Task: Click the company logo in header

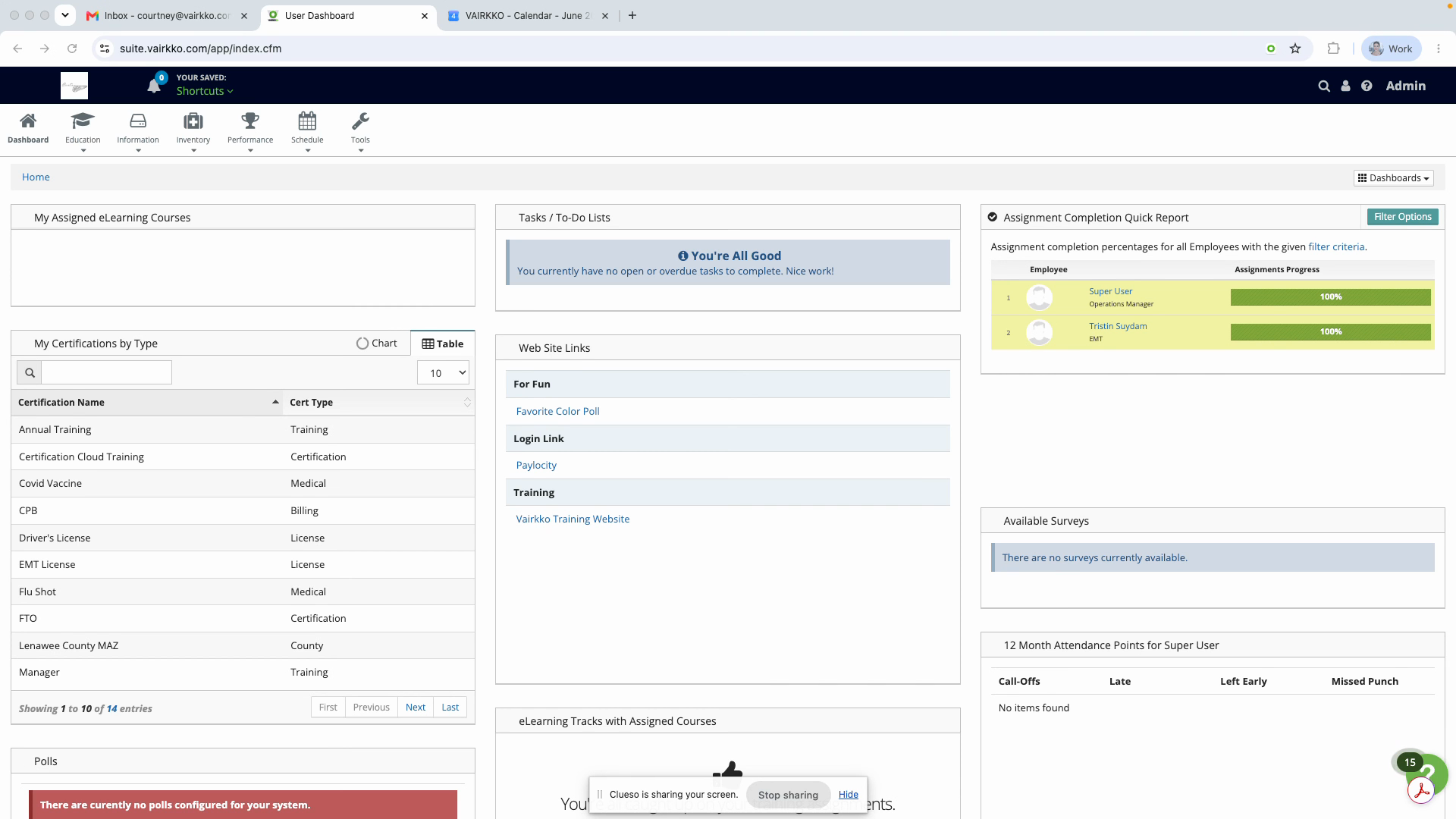Action: pos(74,86)
